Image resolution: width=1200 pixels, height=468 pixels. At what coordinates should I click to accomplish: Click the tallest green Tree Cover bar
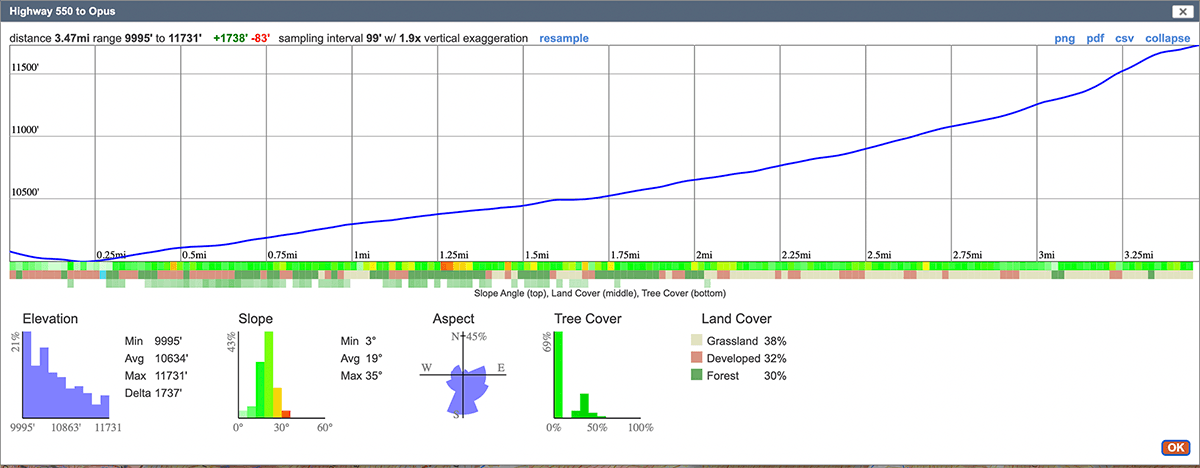559,375
